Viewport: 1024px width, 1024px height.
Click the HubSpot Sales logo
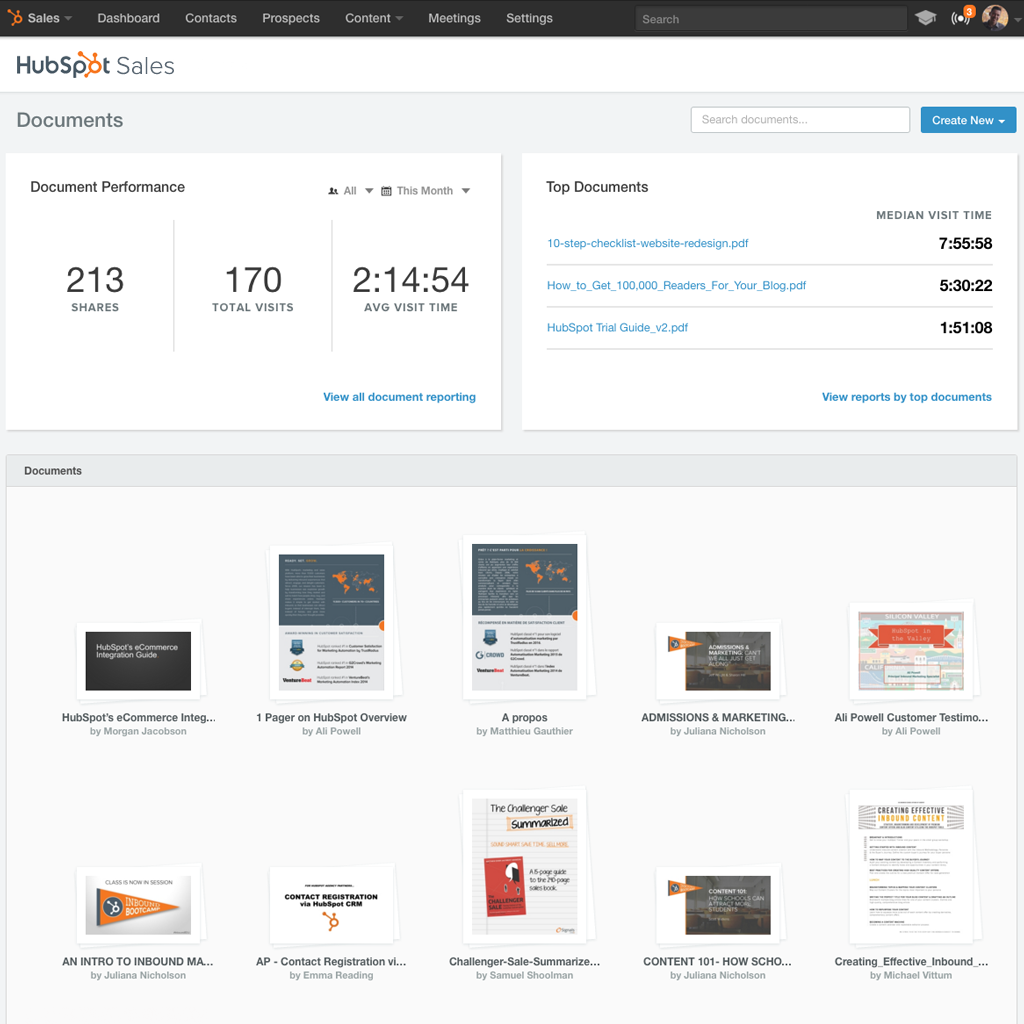(95, 65)
